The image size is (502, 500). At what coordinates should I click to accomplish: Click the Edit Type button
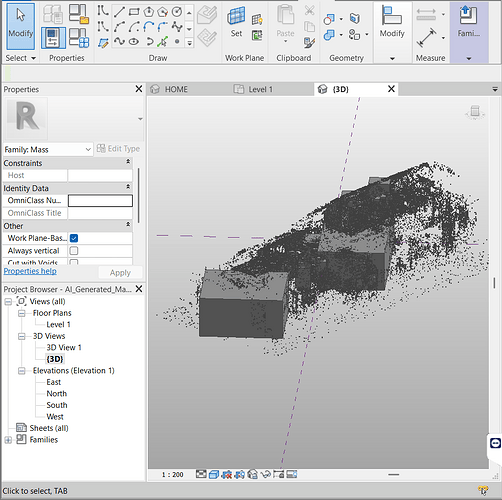pyautogui.click(x=118, y=149)
